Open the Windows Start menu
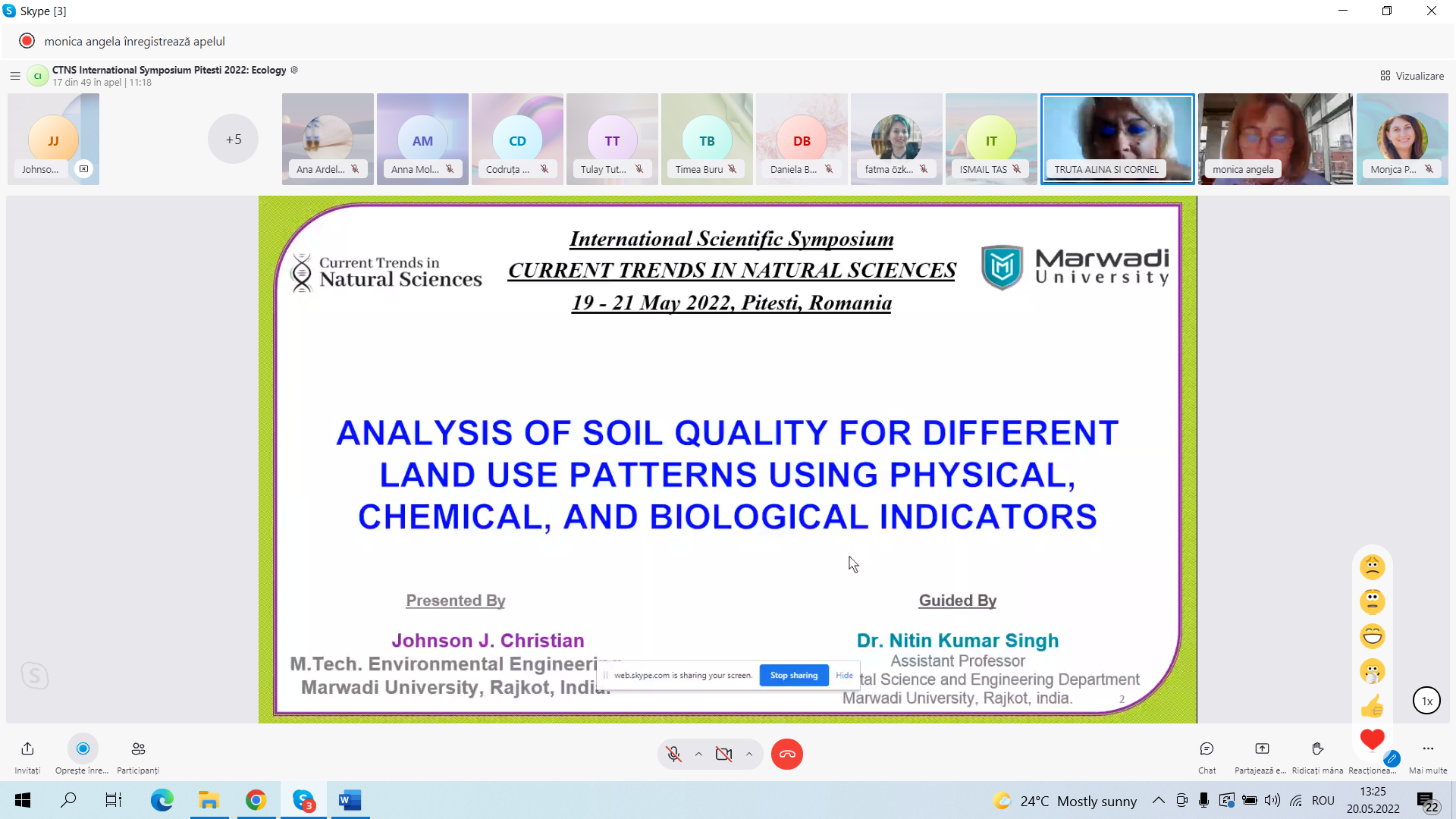Image resolution: width=1456 pixels, height=819 pixels. 23,800
